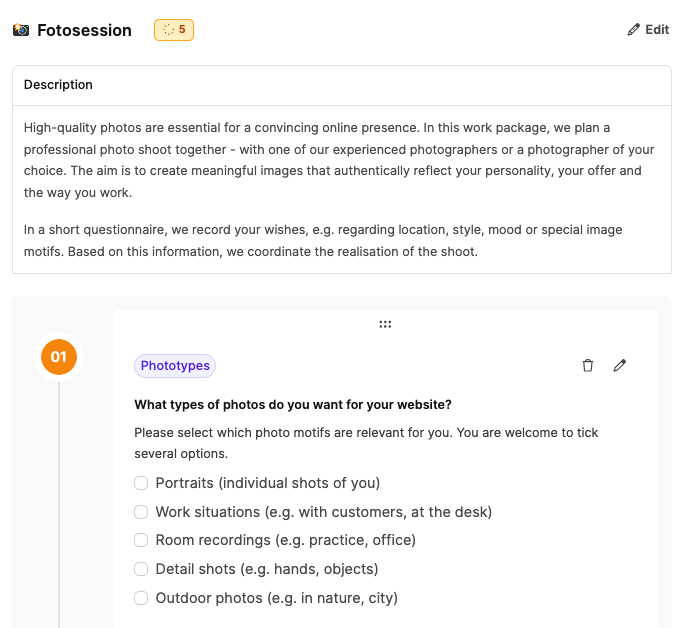Select the Detail shots checkbox
Viewport: 680px width, 628px height.
coord(142,569)
